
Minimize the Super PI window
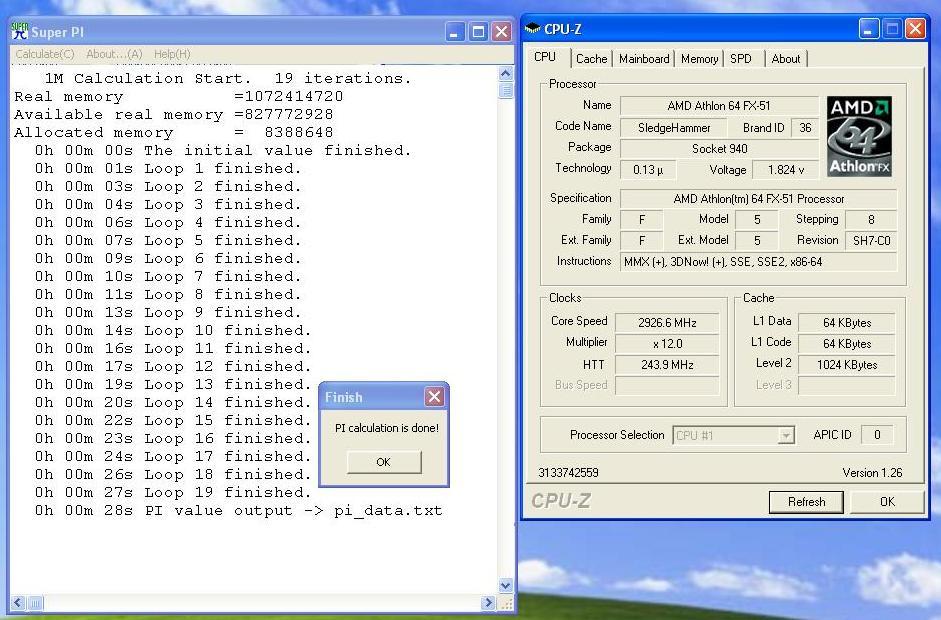455,31
